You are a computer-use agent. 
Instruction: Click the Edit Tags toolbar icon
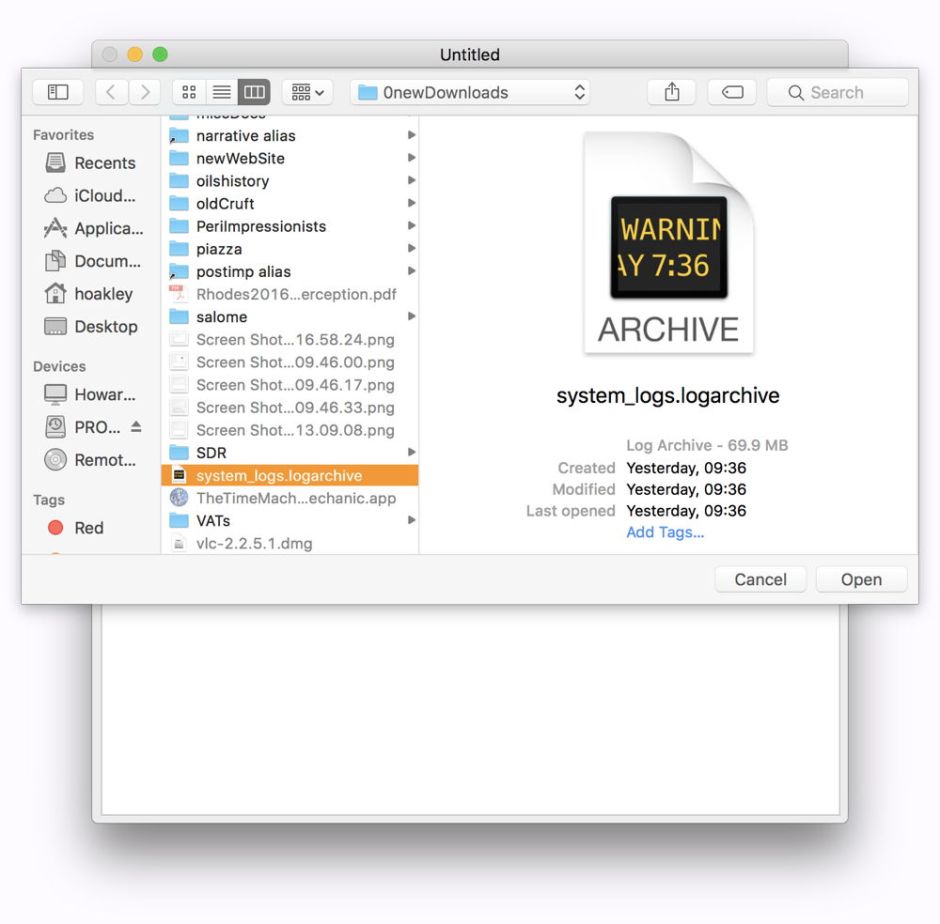(x=732, y=92)
